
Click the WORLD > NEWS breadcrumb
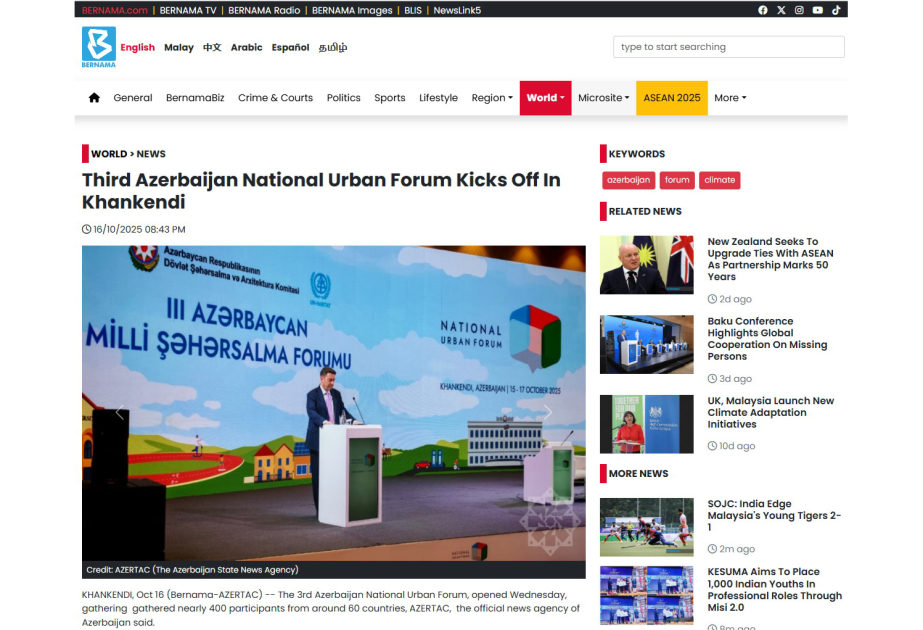pyautogui.click(x=128, y=154)
